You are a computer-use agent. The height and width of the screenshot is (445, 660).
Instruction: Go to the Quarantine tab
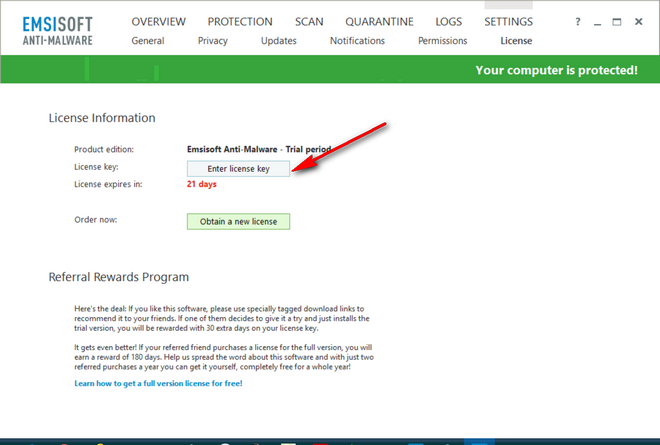click(379, 21)
